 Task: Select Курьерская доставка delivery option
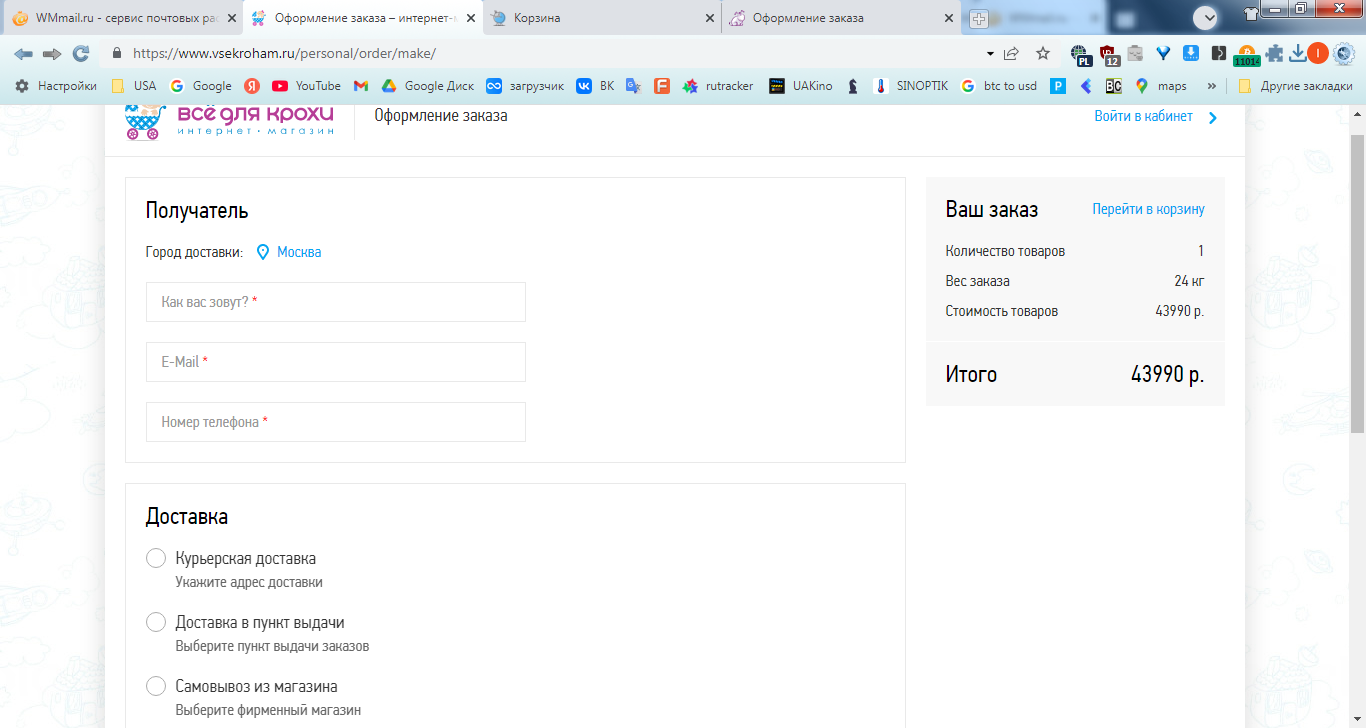click(x=156, y=558)
